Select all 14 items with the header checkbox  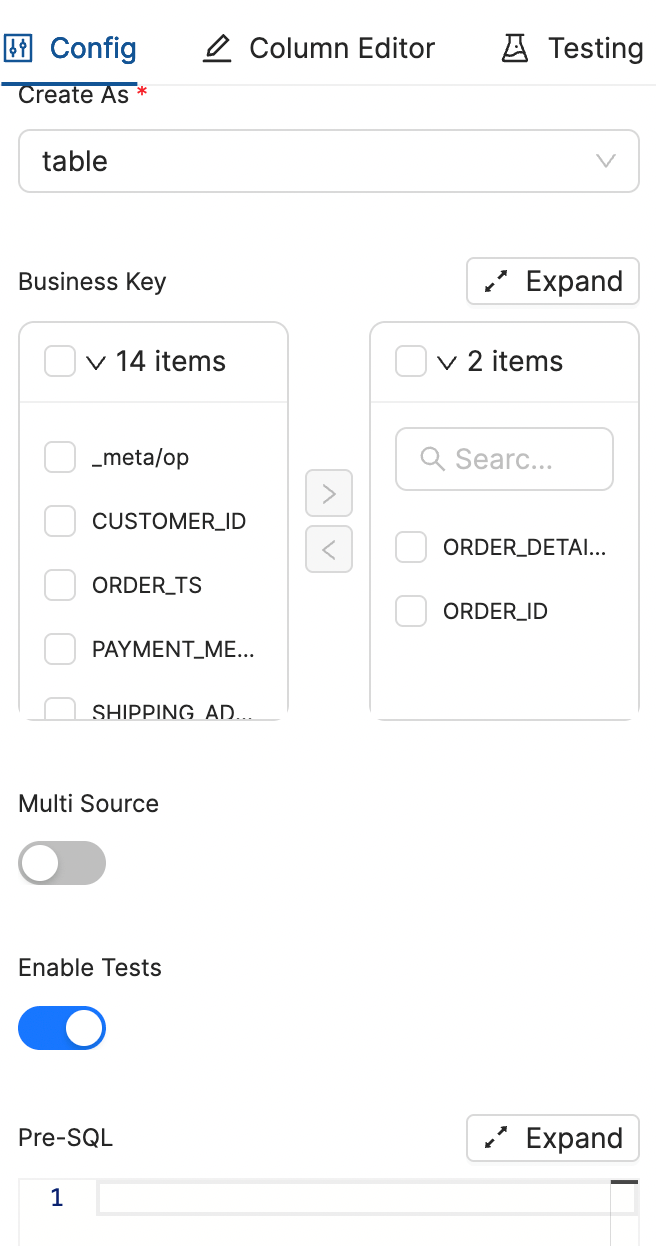(59, 361)
